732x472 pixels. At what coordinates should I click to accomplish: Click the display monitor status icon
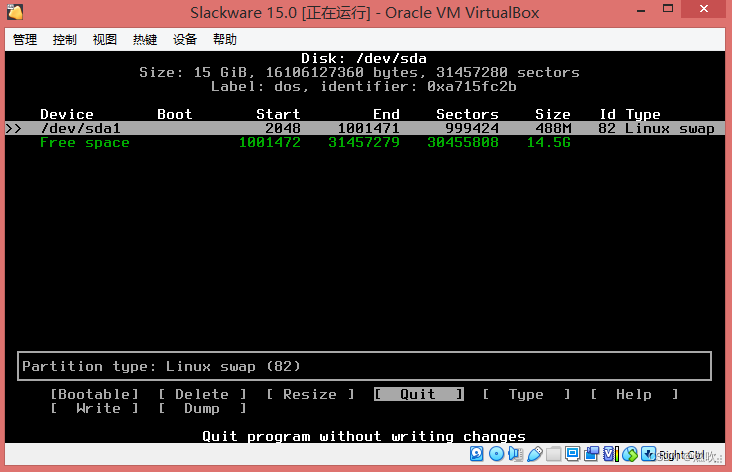572,453
